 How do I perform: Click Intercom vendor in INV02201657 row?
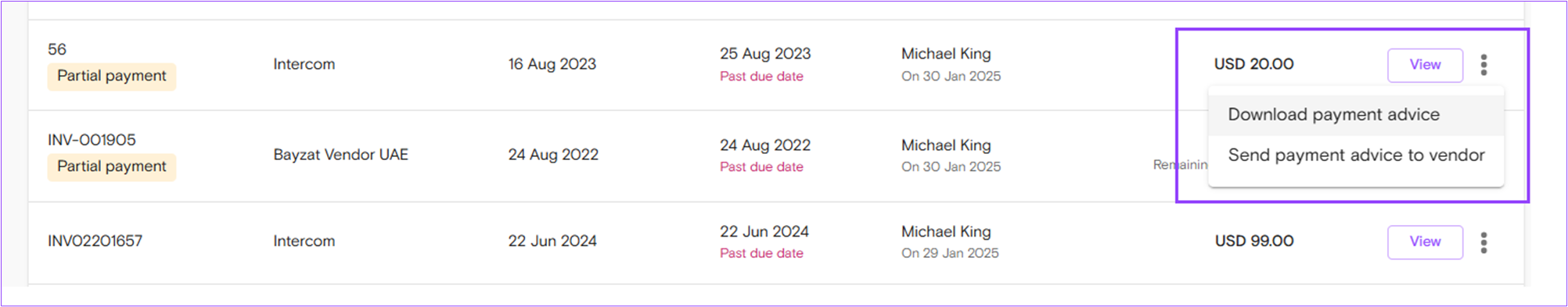[x=304, y=241]
